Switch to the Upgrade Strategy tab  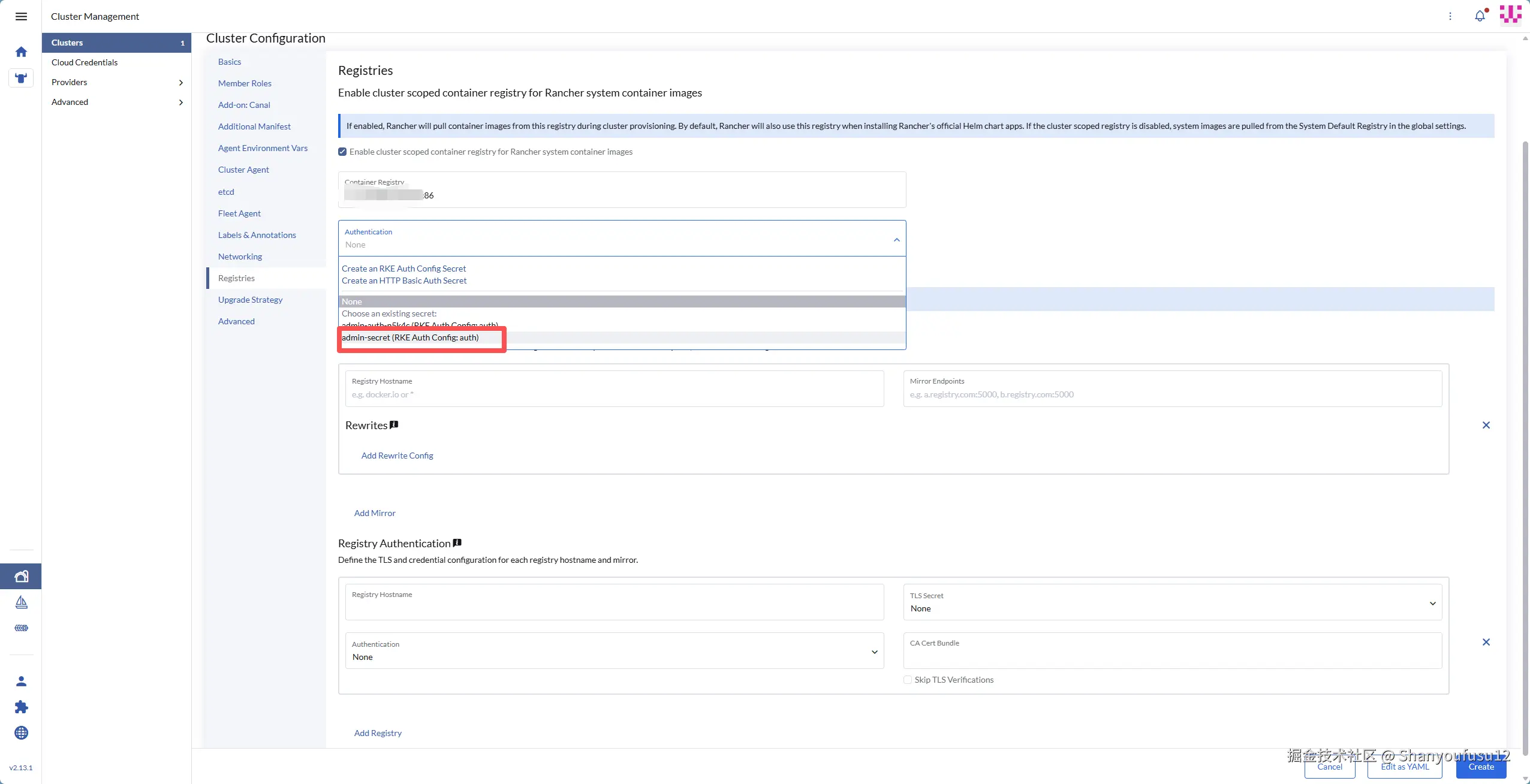(250, 300)
